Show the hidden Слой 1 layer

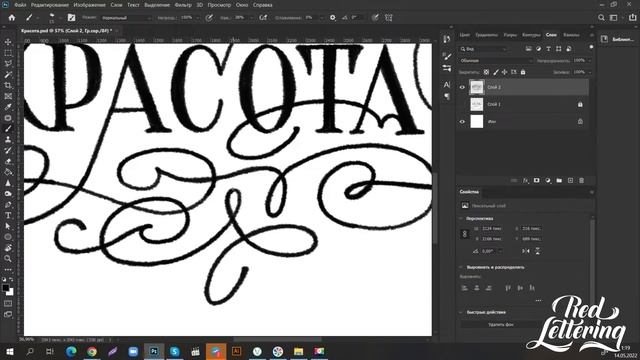click(462, 104)
